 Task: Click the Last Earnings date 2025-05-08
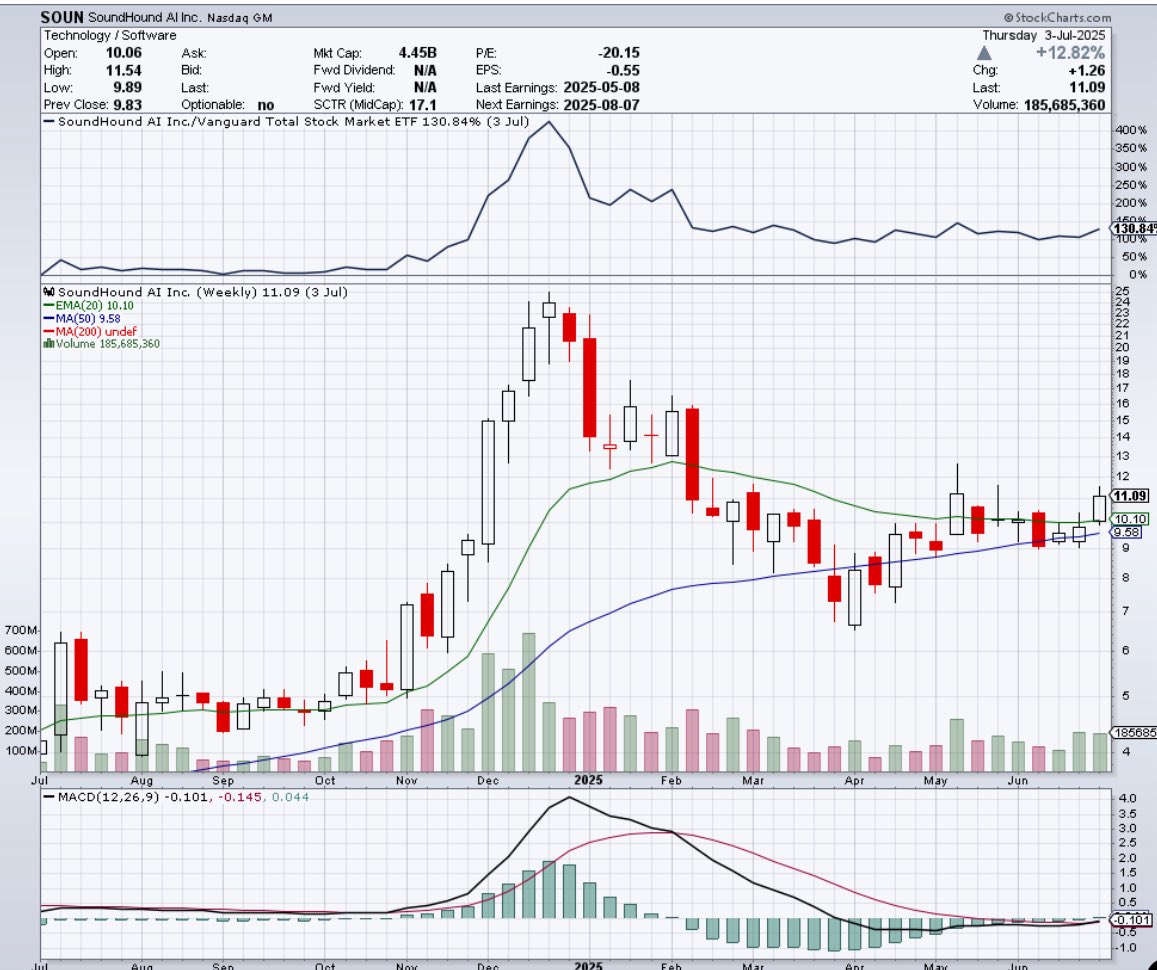coord(601,87)
